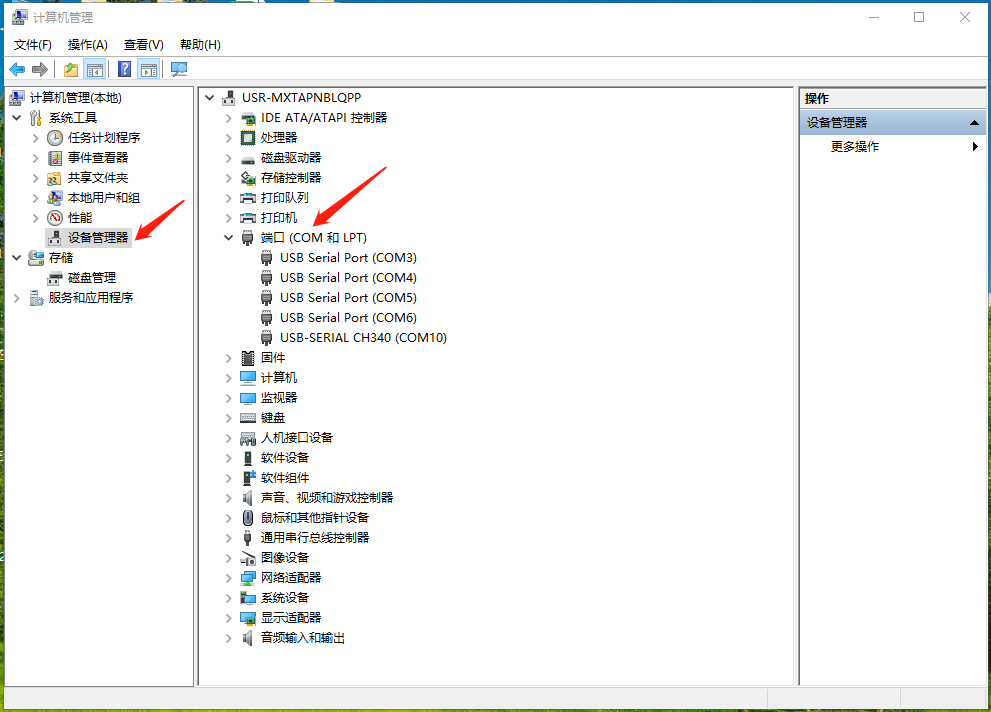Open the 操作(A) menu
The height and width of the screenshot is (712, 991).
pos(88,45)
